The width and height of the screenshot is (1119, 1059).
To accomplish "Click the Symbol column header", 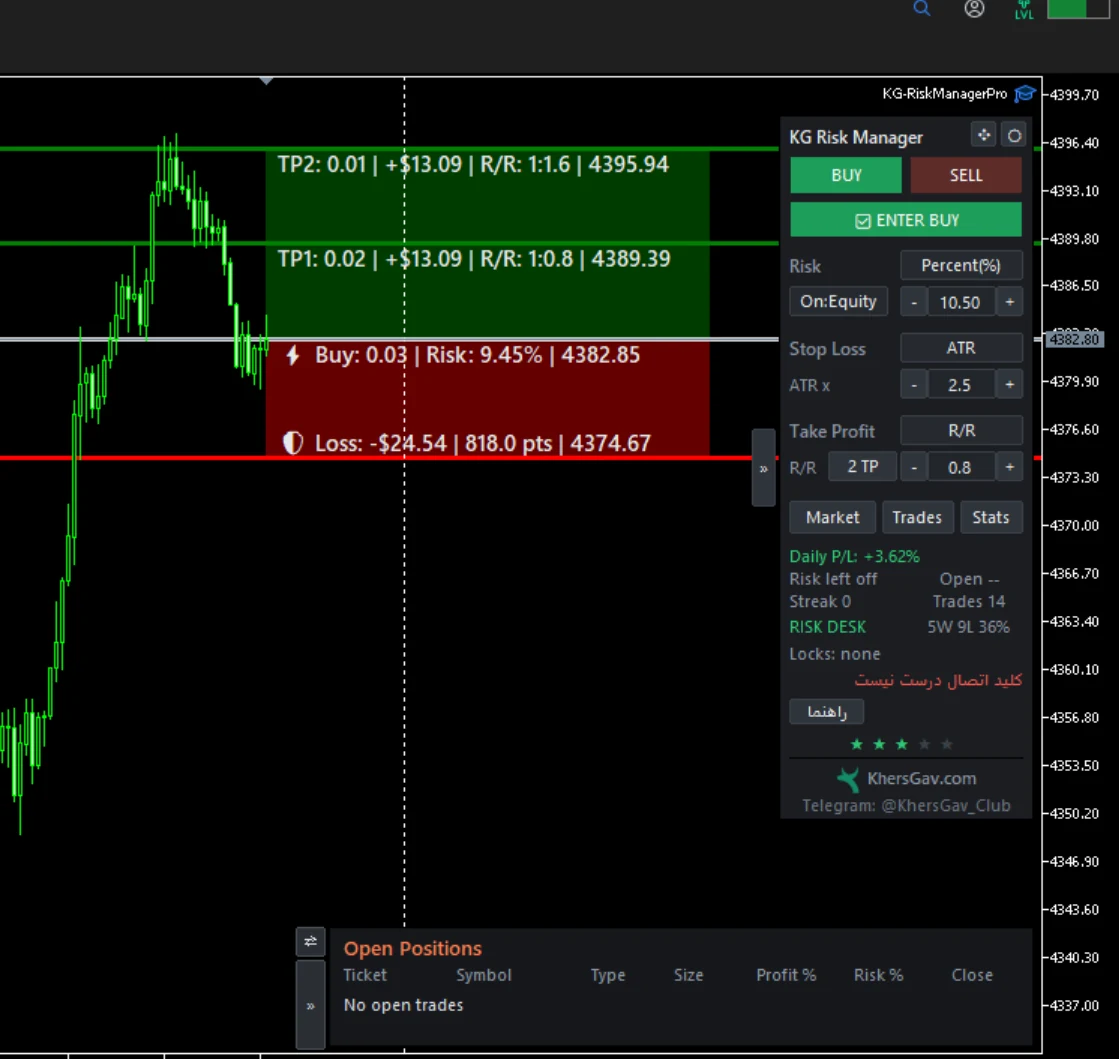I will click(484, 975).
